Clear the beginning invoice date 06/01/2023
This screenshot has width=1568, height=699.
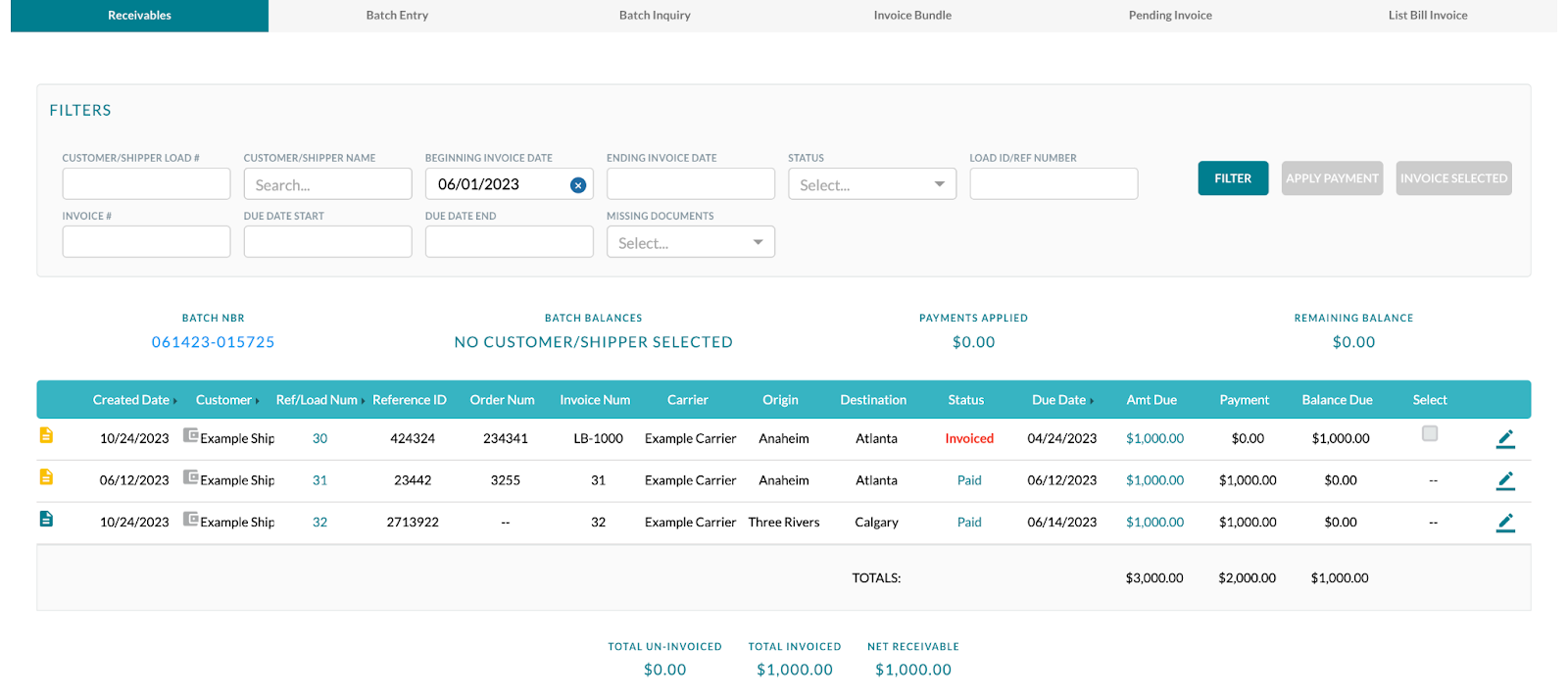pyautogui.click(x=578, y=185)
